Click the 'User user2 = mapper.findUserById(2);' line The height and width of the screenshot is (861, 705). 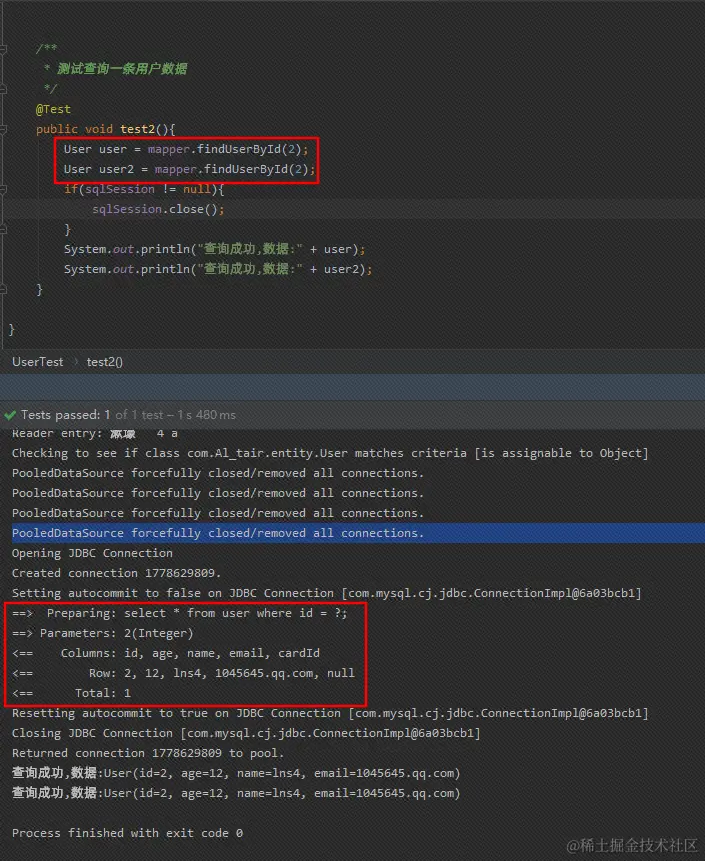point(189,169)
